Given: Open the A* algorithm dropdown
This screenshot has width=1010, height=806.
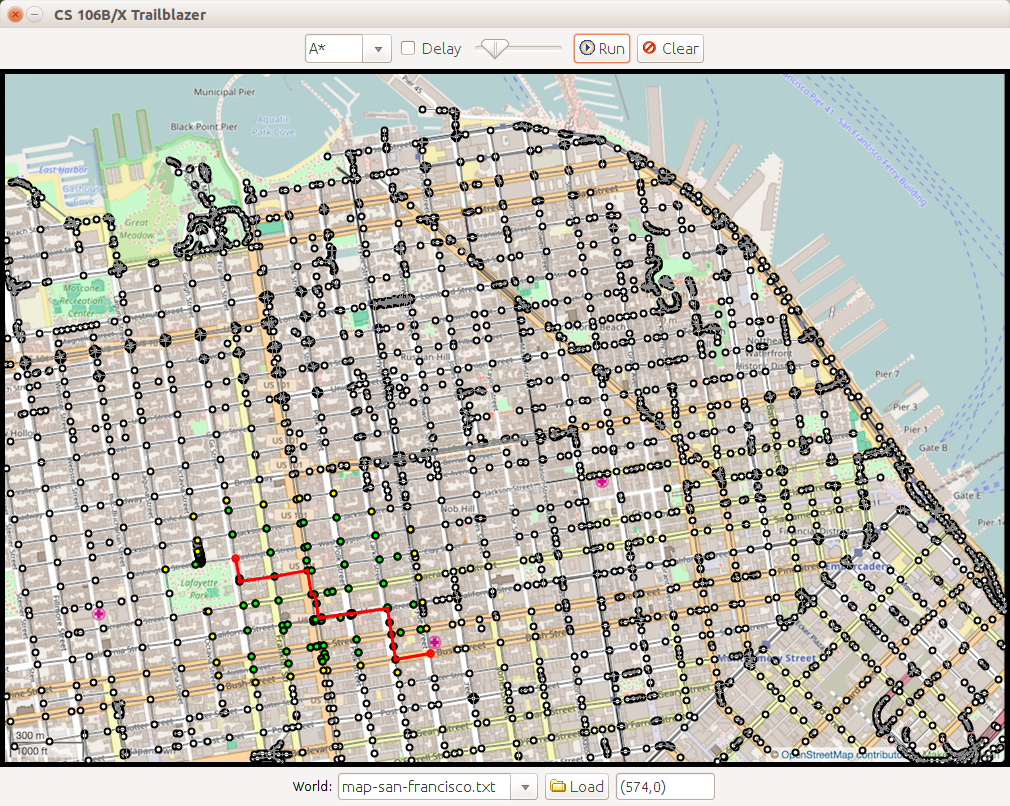Looking at the screenshot, I should (x=378, y=48).
